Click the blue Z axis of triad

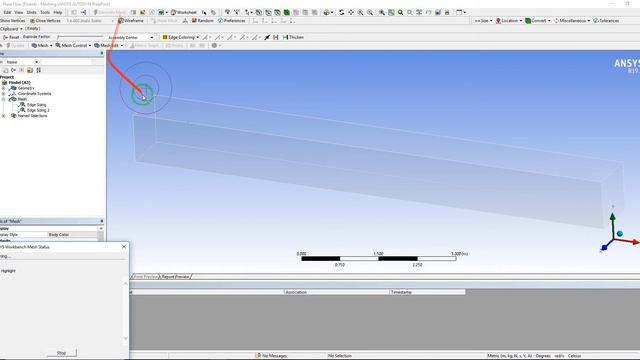click(x=604, y=247)
